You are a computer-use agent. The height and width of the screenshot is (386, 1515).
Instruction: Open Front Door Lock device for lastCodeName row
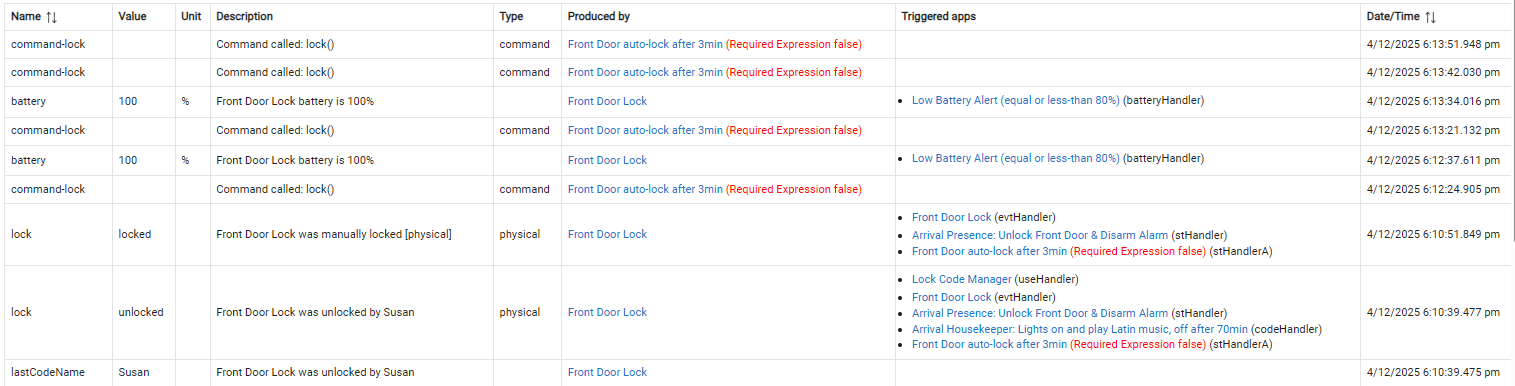pos(607,372)
